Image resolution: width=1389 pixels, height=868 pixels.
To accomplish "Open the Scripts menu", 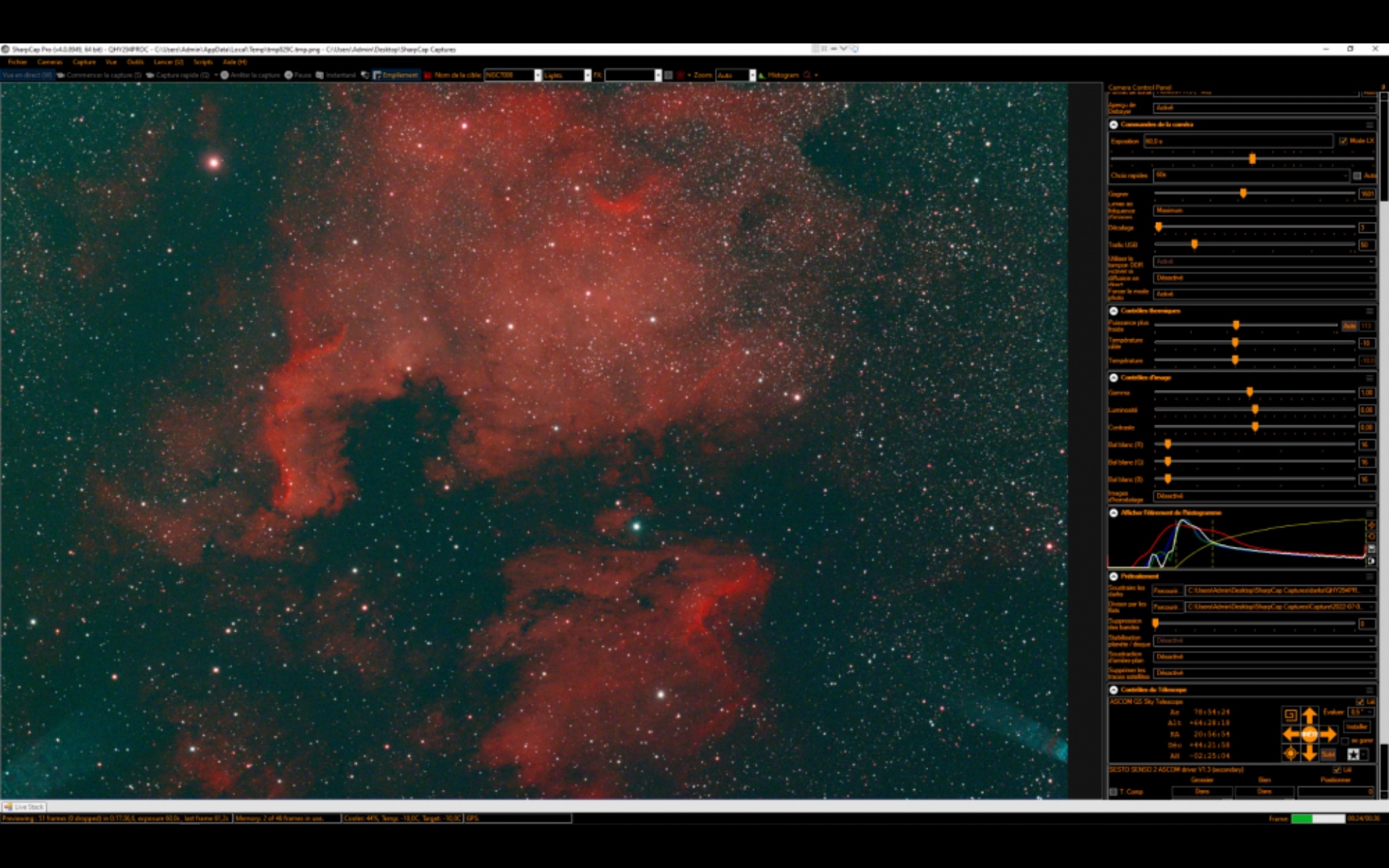I will point(203,62).
